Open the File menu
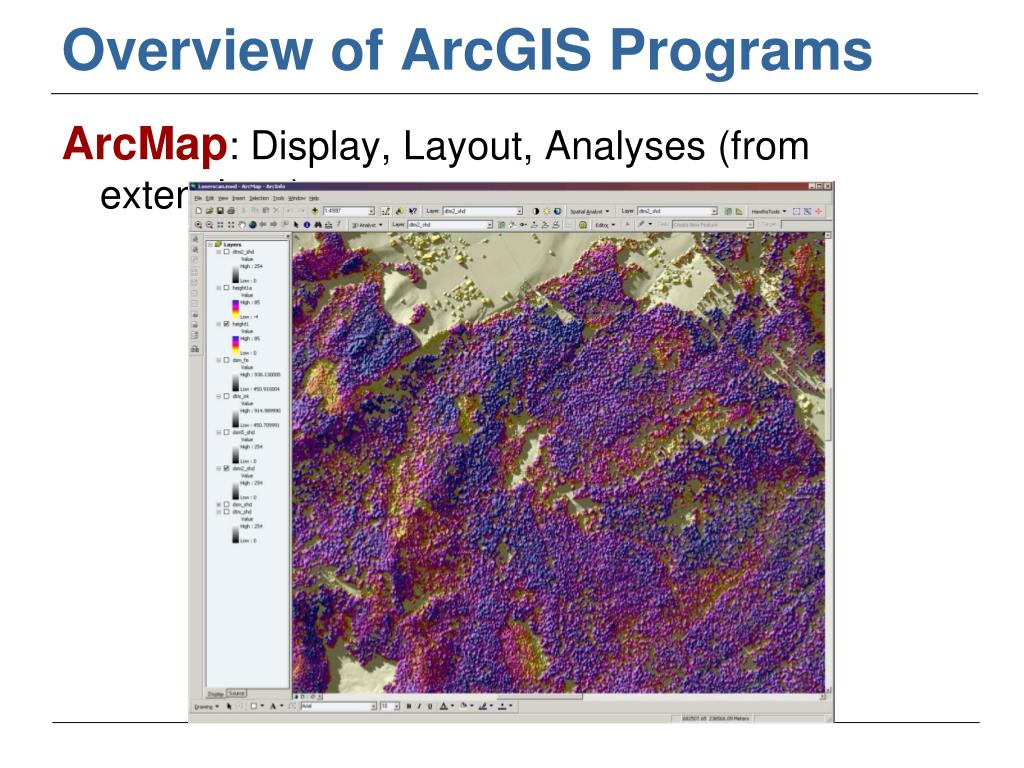1024x768 pixels. coord(198,198)
